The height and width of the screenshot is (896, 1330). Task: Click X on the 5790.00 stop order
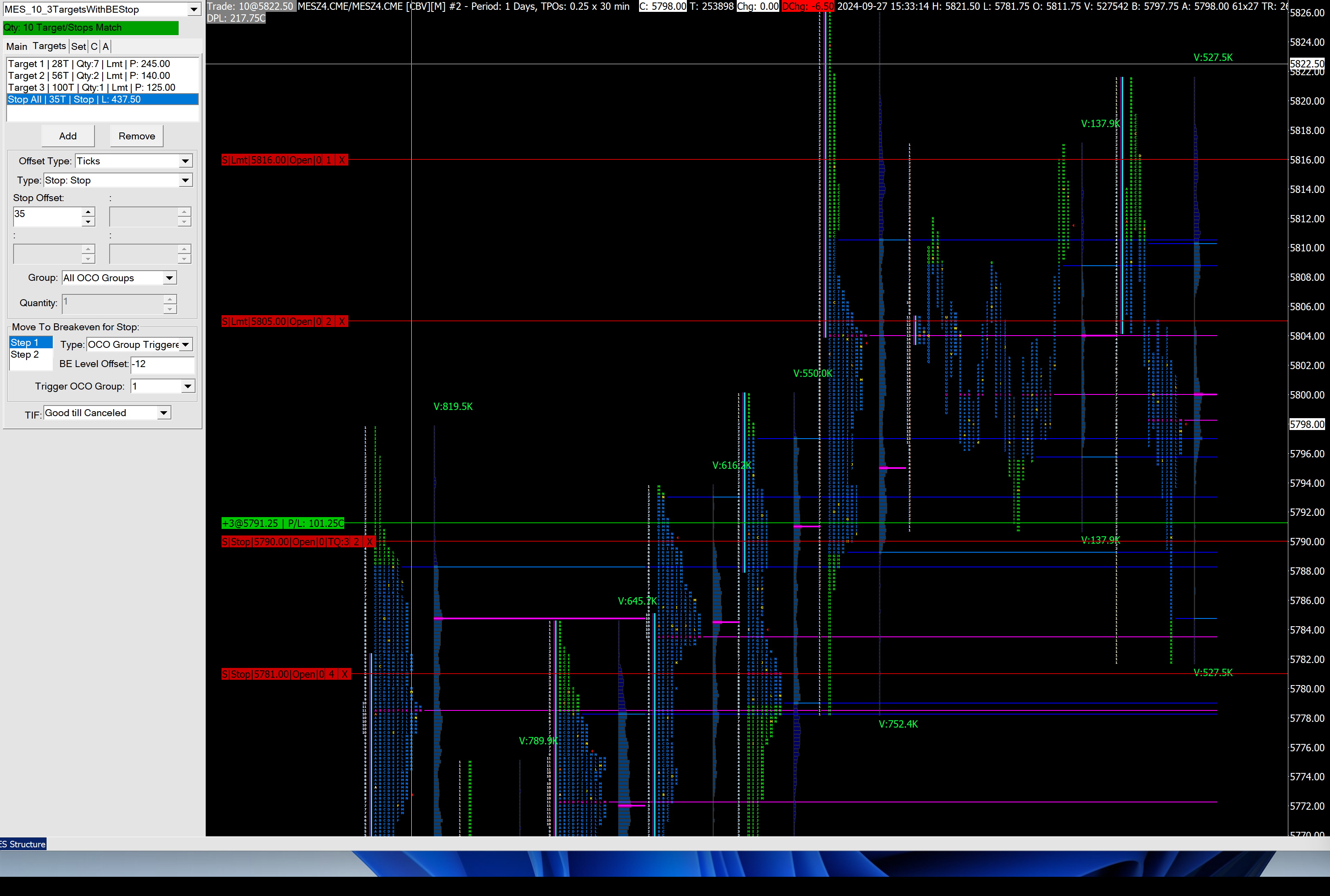click(x=370, y=542)
